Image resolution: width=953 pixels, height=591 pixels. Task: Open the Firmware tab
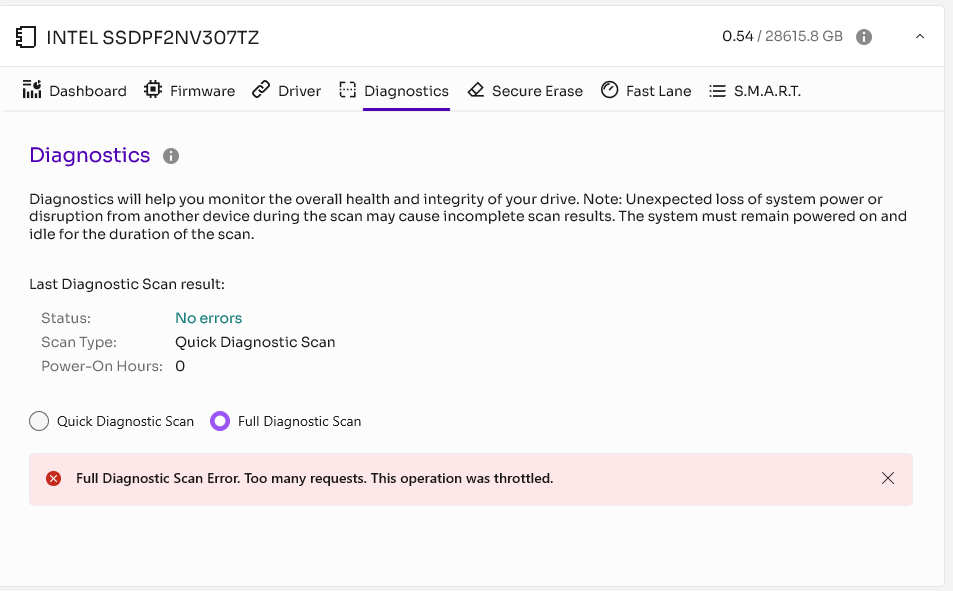click(x=202, y=91)
